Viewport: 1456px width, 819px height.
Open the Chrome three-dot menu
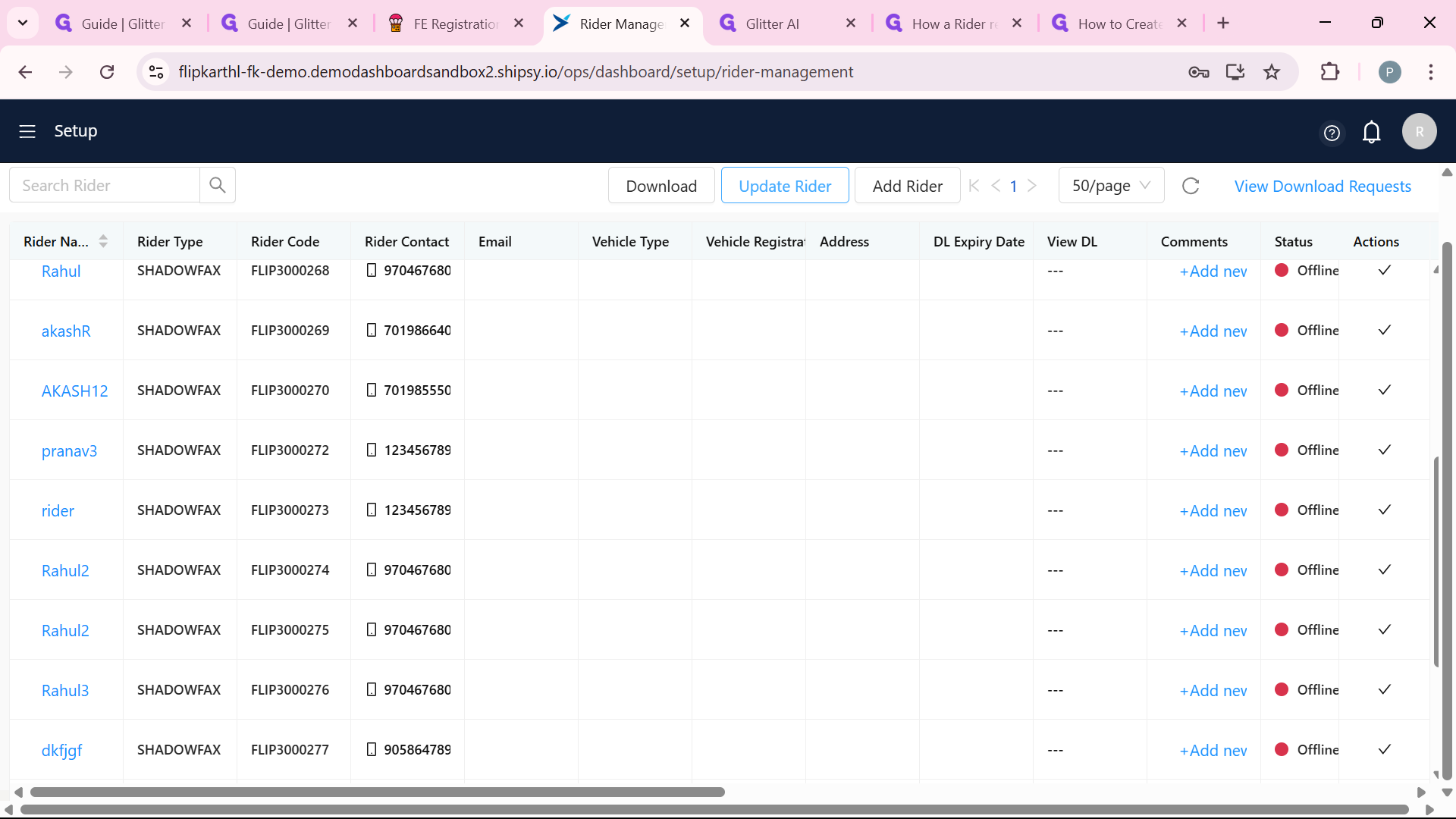click(x=1431, y=72)
